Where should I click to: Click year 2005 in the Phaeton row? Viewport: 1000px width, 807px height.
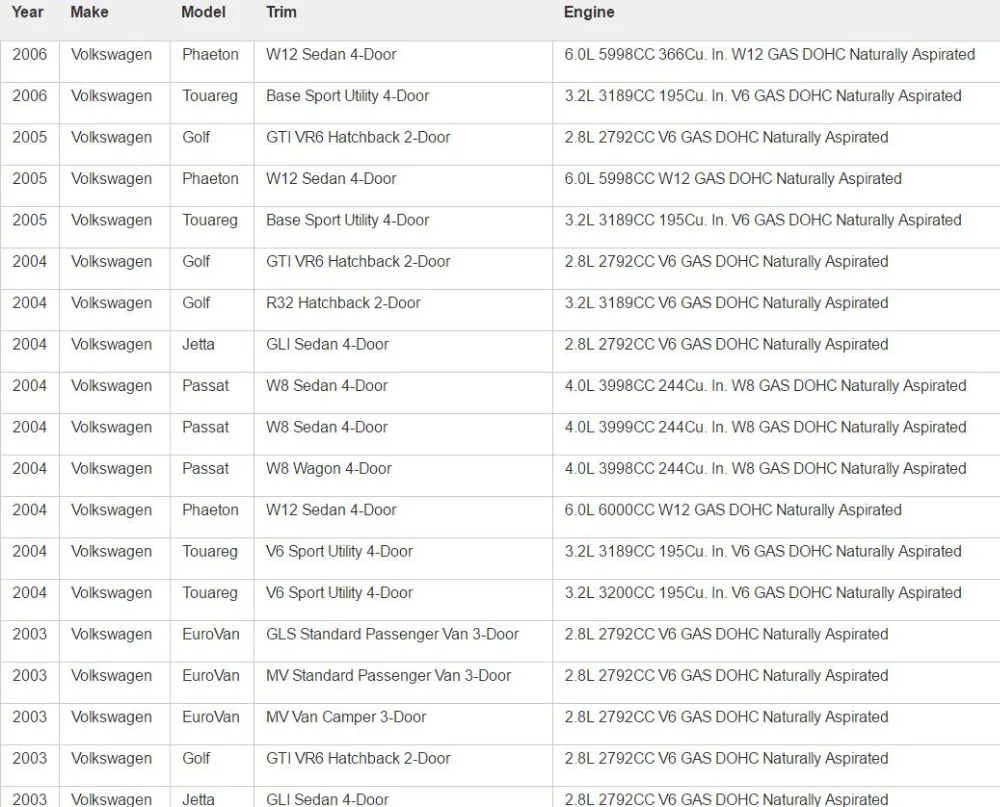pyautogui.click(x=29, y=179)
